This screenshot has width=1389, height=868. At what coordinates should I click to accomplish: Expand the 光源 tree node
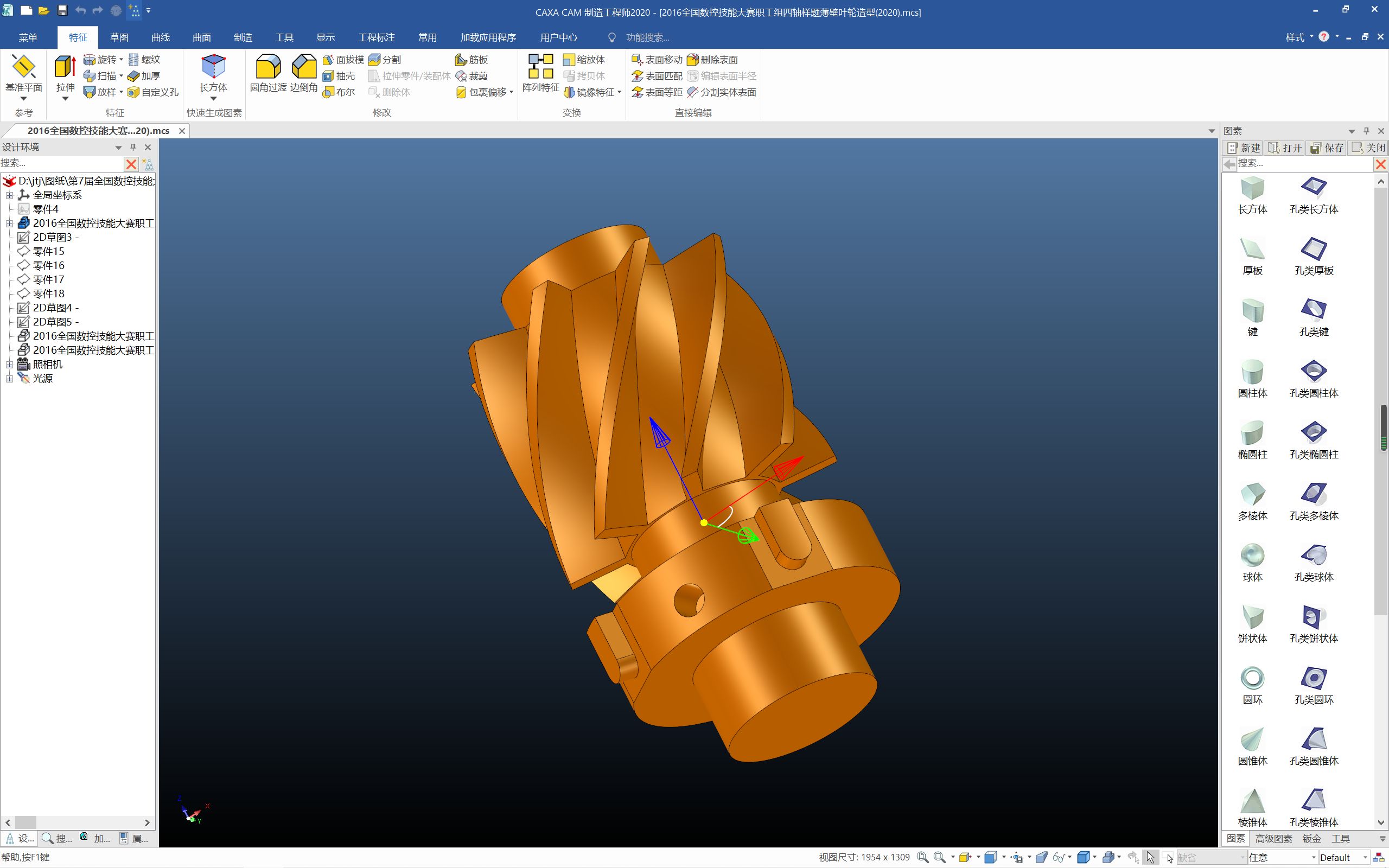pos(9,379)
